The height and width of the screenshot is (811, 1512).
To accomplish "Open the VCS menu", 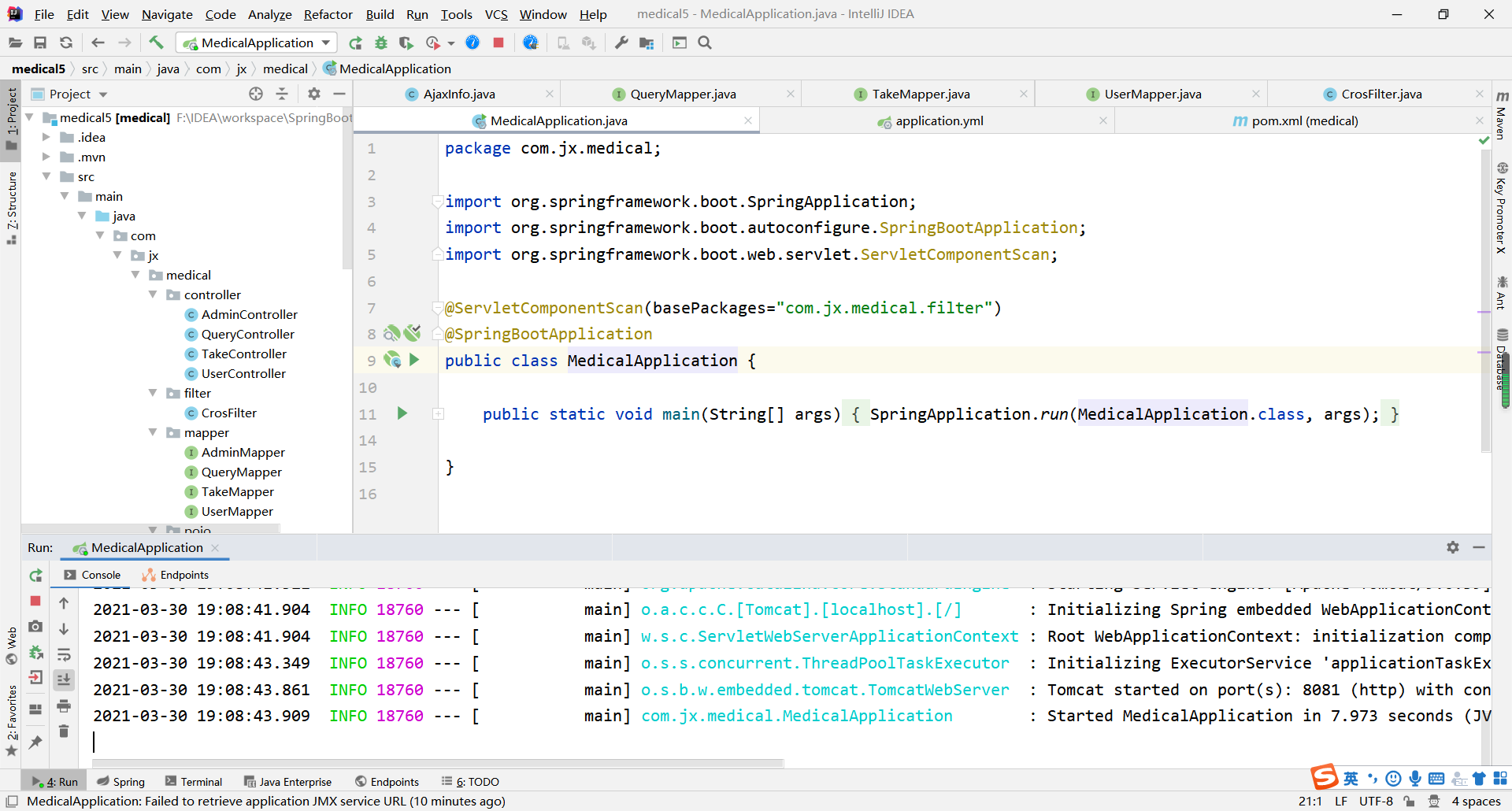I will 496,14.
